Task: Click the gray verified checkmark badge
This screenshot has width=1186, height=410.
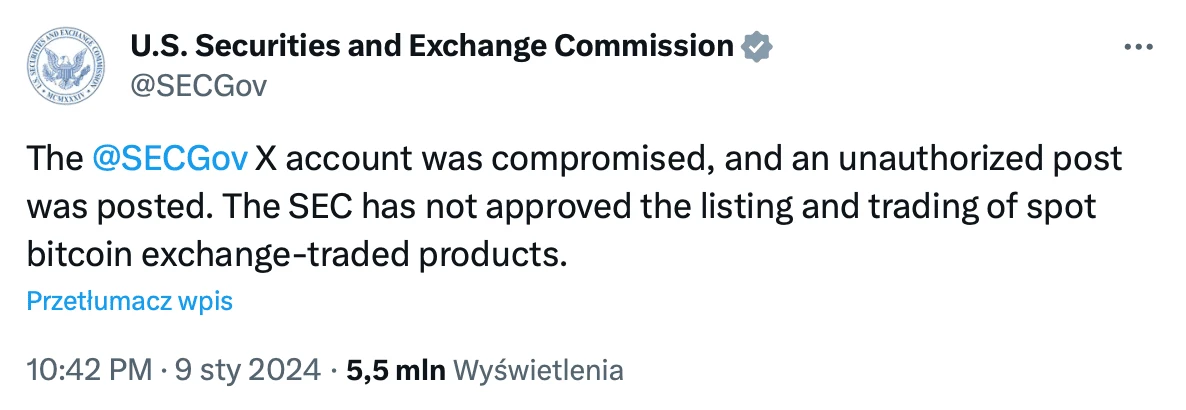Action: [757, 46]
